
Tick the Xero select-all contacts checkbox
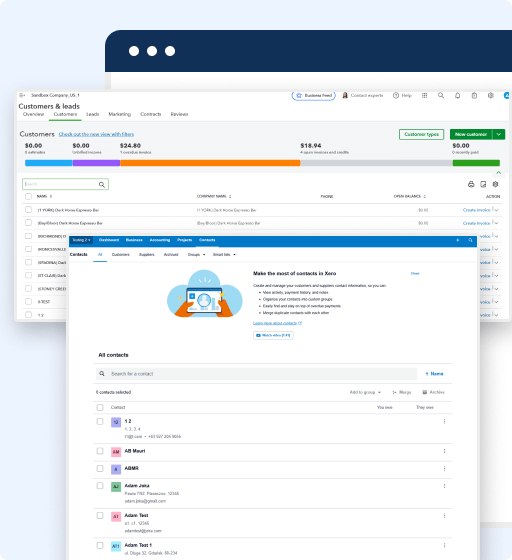tap(100, 408)
